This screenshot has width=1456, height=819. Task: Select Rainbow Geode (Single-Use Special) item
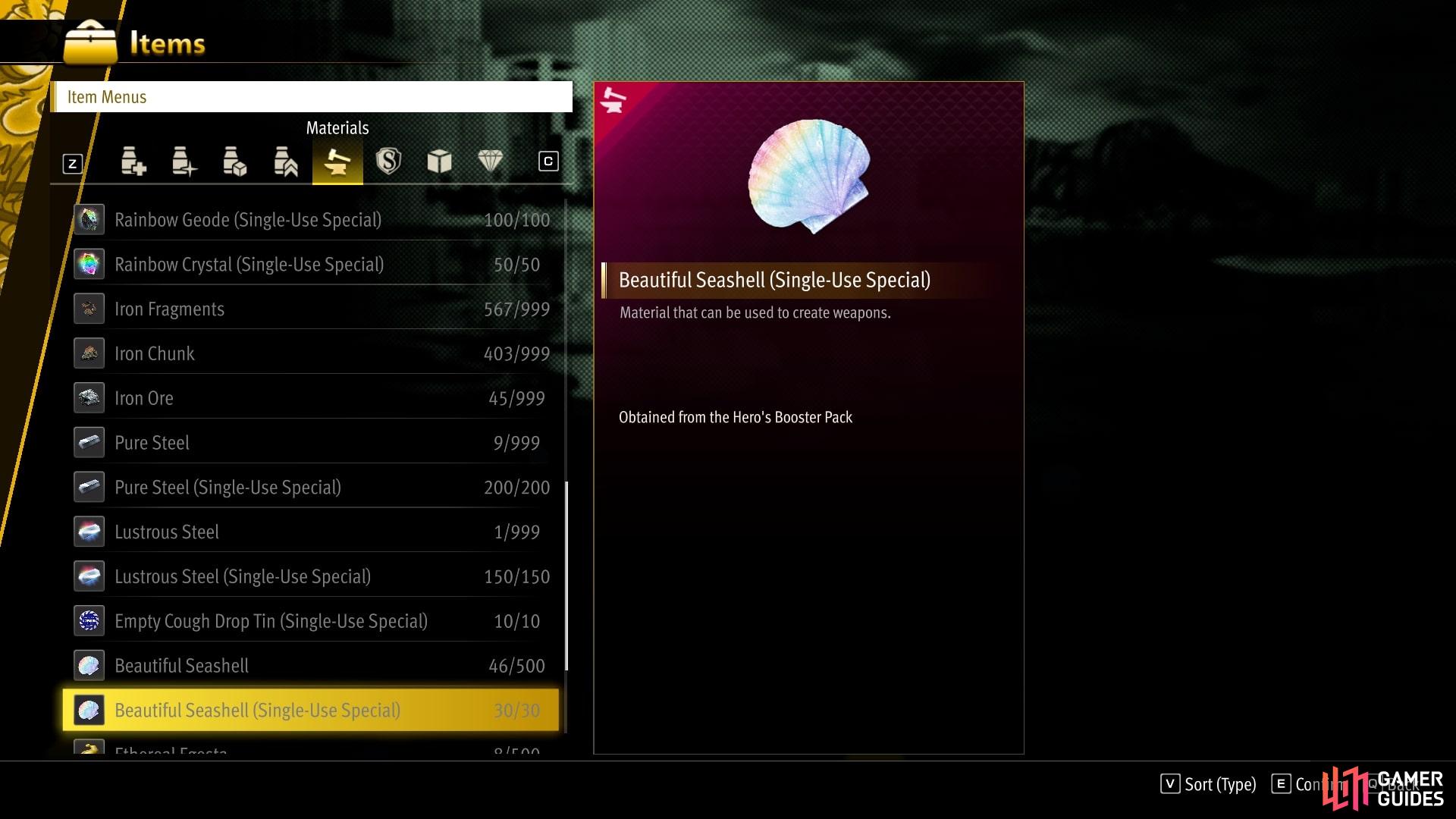312,220
